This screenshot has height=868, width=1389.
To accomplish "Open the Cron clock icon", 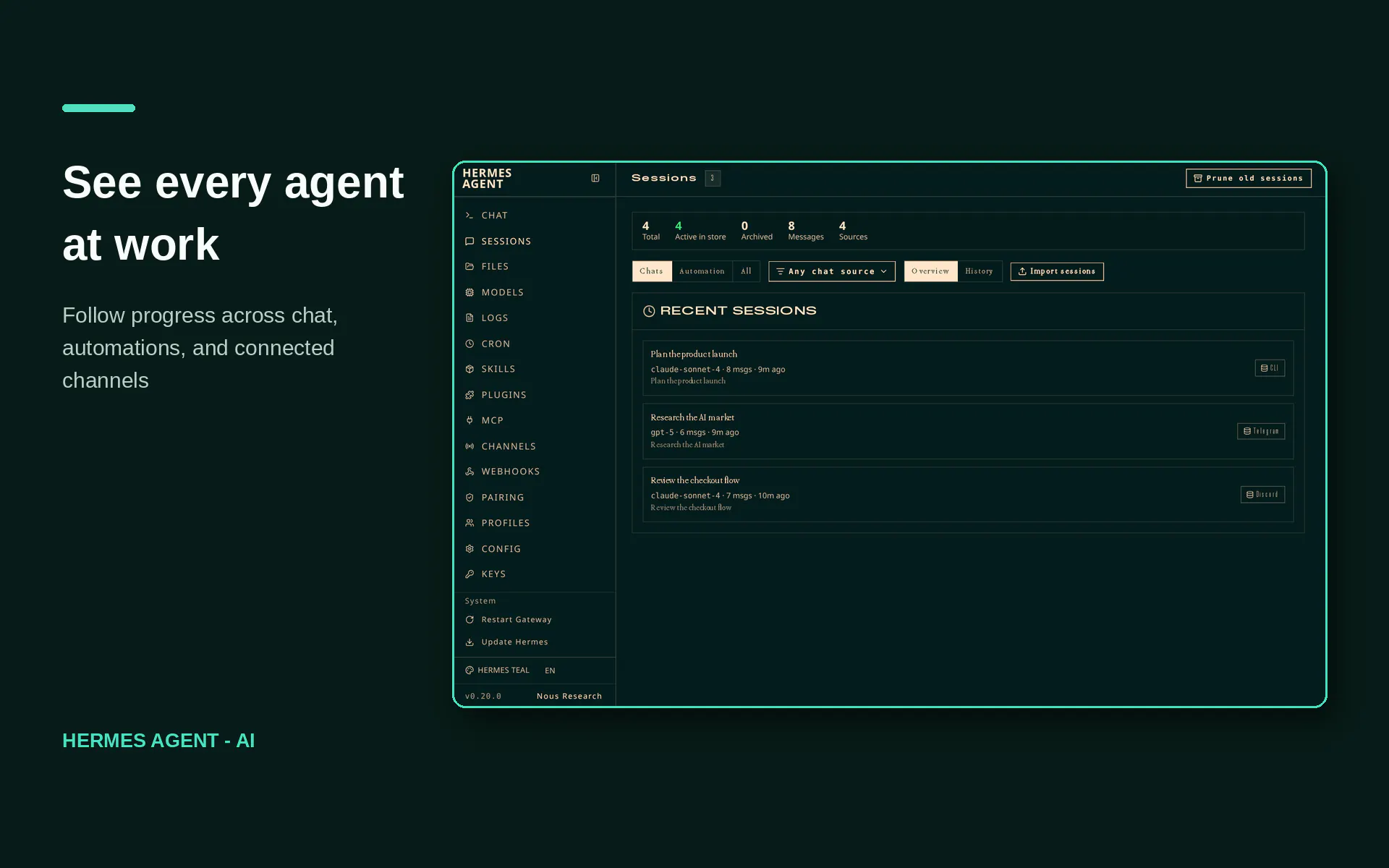I will pyautogui.click(x=470, y=344).
